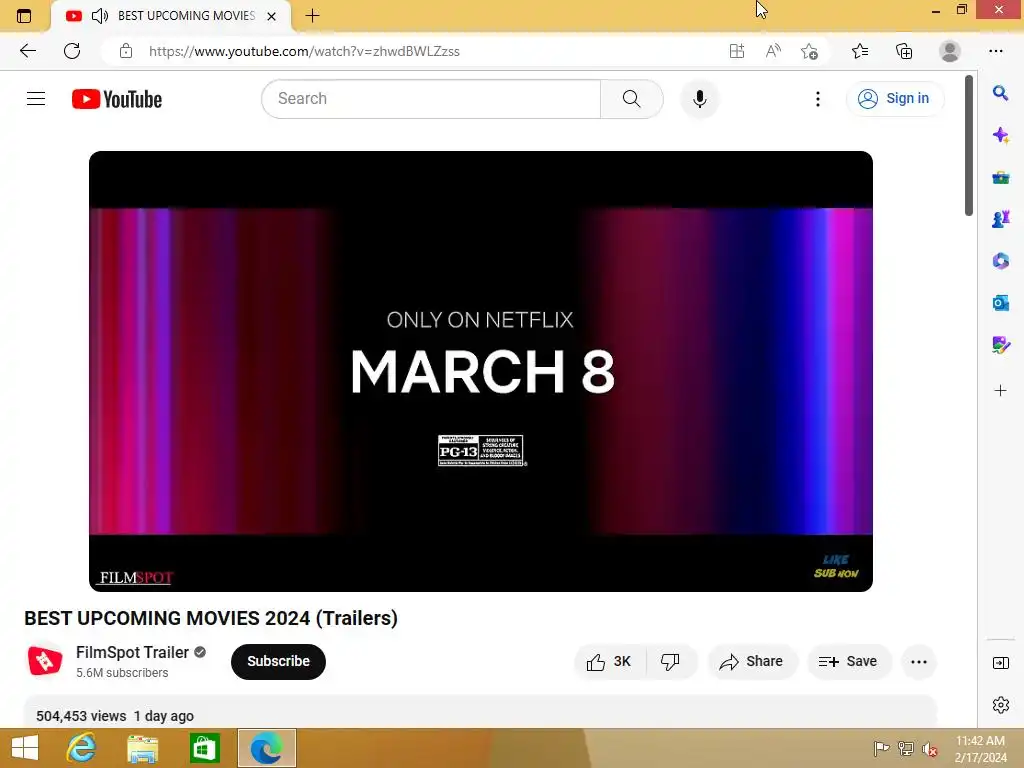This screenshot has width=1024, height=768.
Task: Click the video player to pause
Action: pyautogui.click(x=481, y=371)
